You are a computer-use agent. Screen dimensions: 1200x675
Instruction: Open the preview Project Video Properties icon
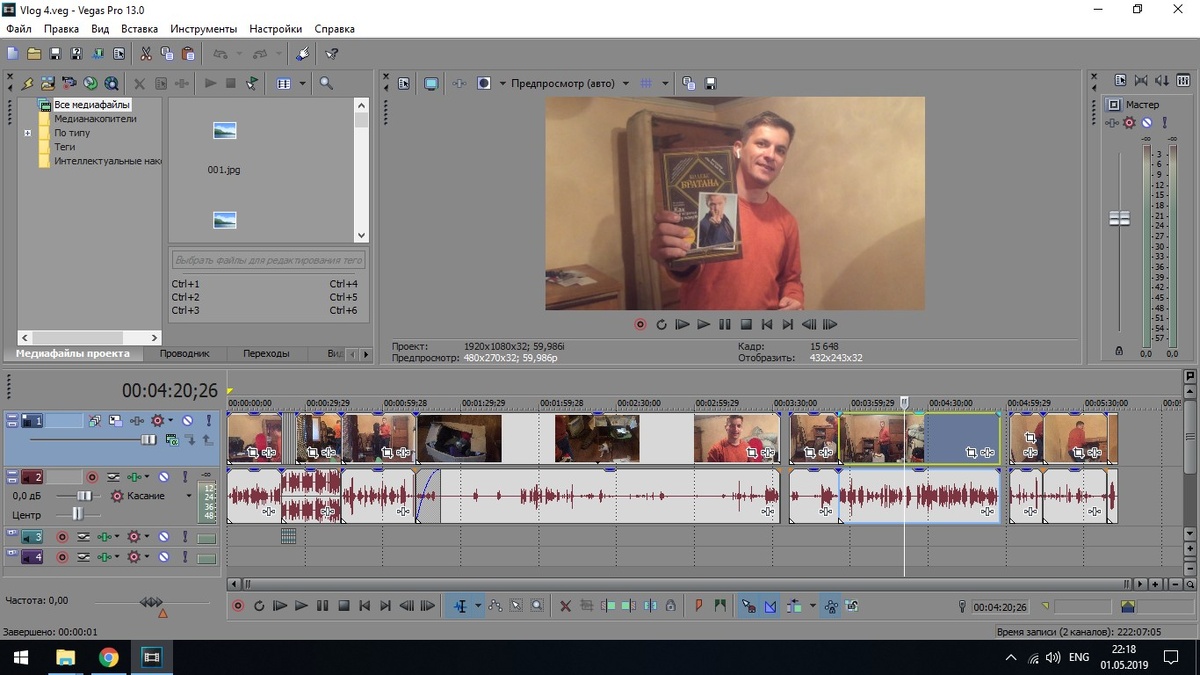(x=404, y=83)
